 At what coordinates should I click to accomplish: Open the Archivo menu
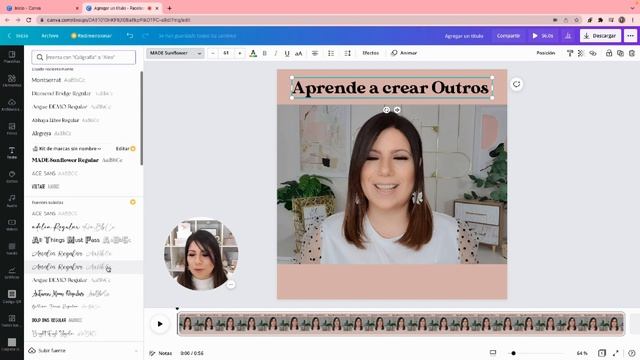50,36
